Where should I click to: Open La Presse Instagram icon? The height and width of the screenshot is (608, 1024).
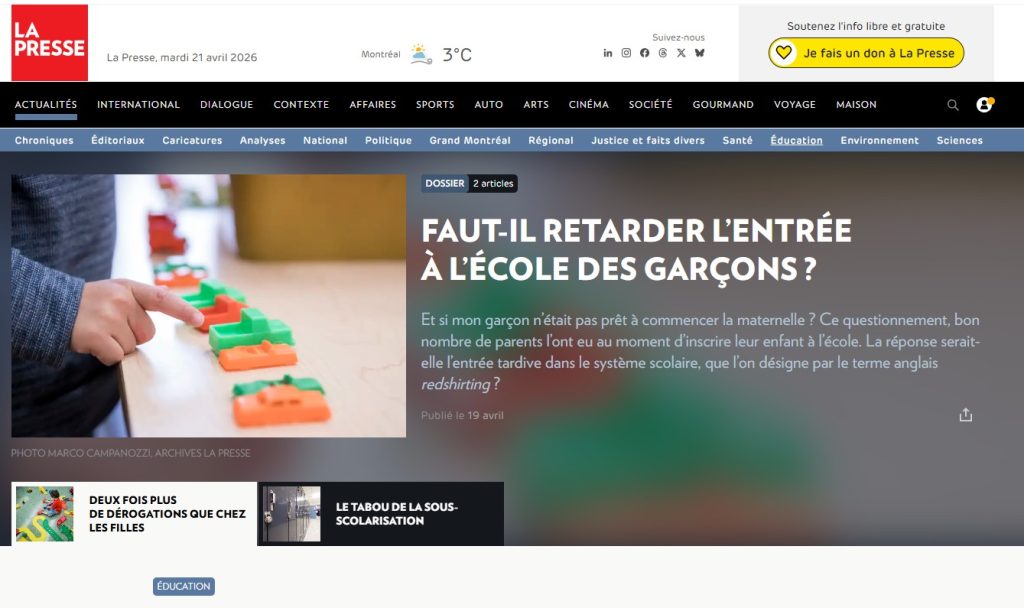pos(626,53)
